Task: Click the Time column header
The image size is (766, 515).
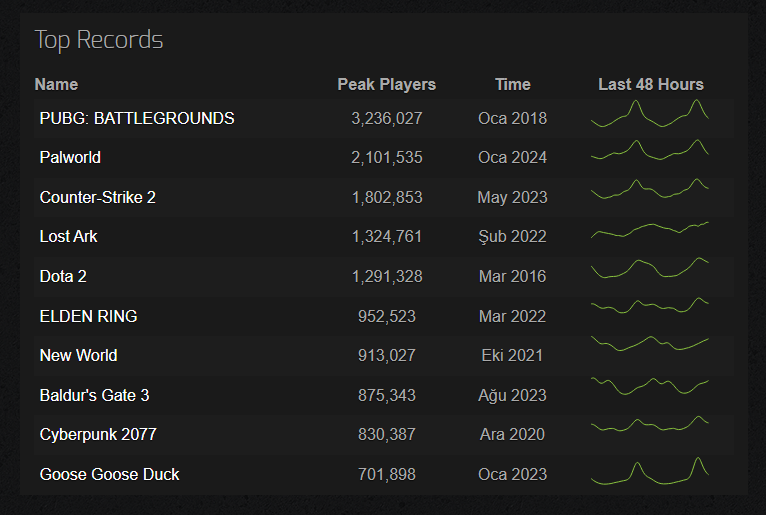Action: 512,85
